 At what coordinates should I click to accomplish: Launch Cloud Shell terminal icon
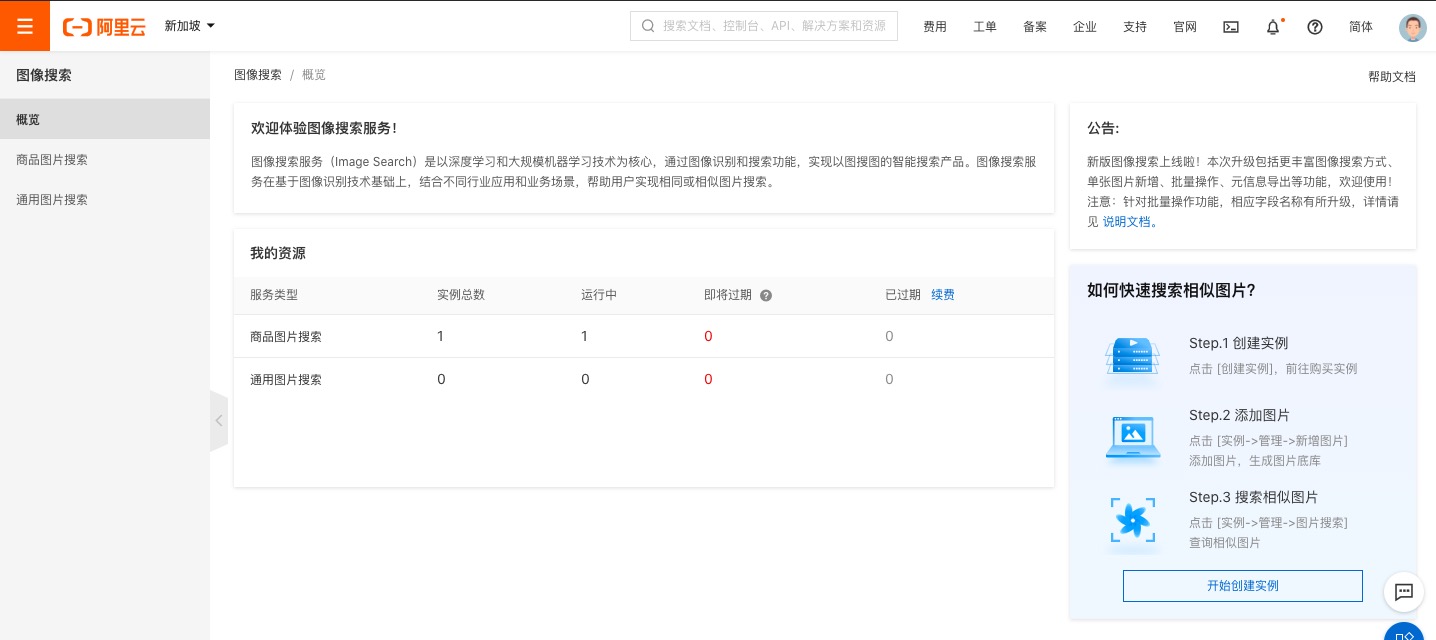coord(1231,27)
